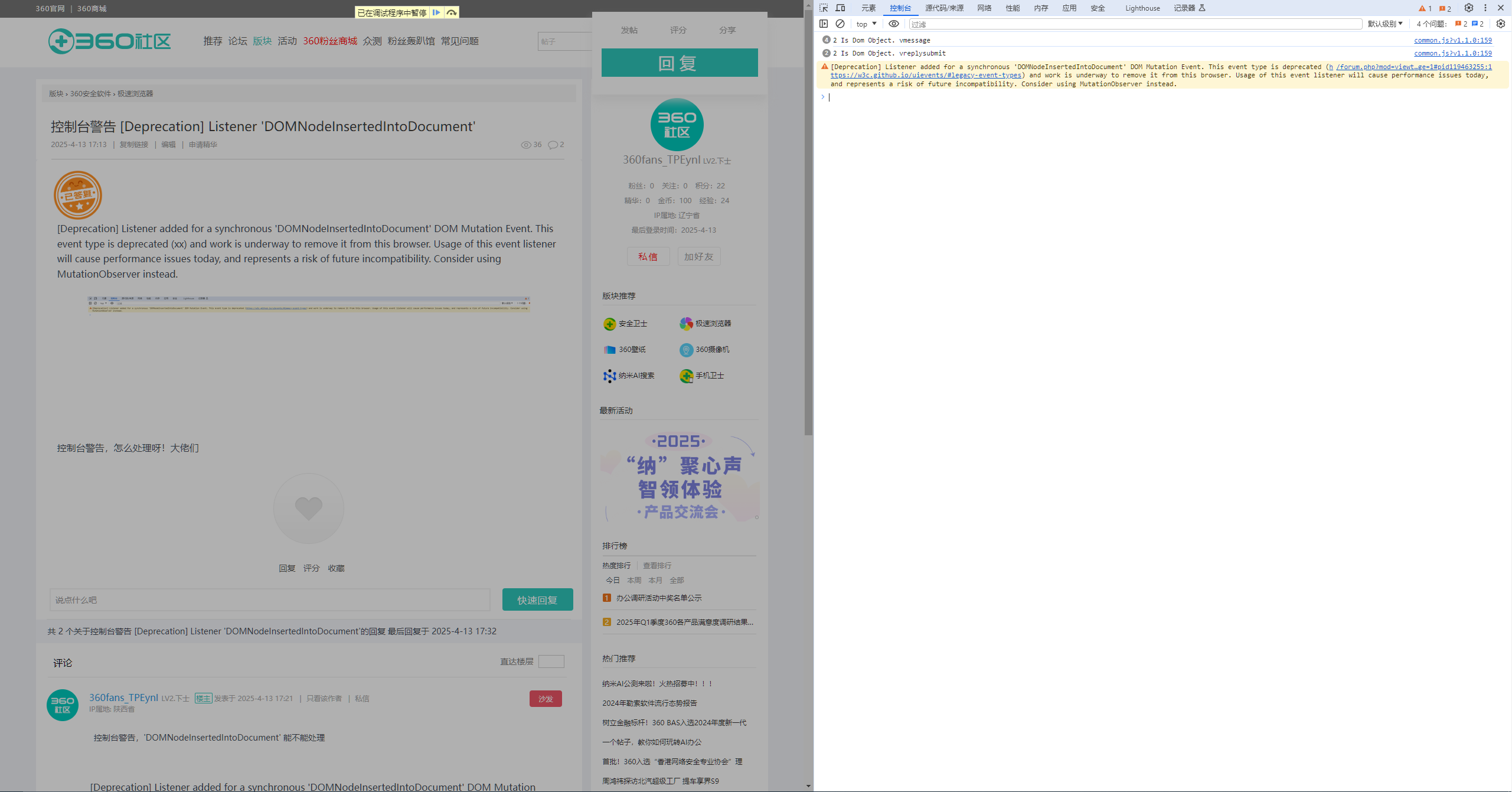Switch to 网络 tab
The height and width of the screenshot is (792, 1512).
coord(984,8)
